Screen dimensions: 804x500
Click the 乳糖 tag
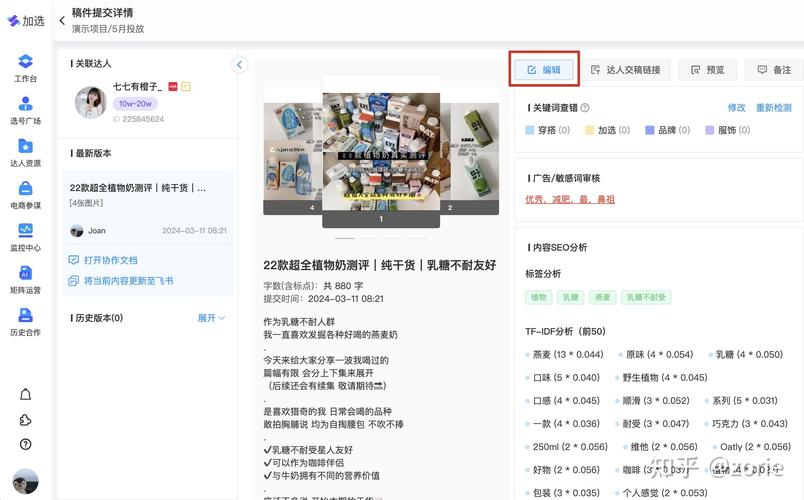(x=570, y=297)
